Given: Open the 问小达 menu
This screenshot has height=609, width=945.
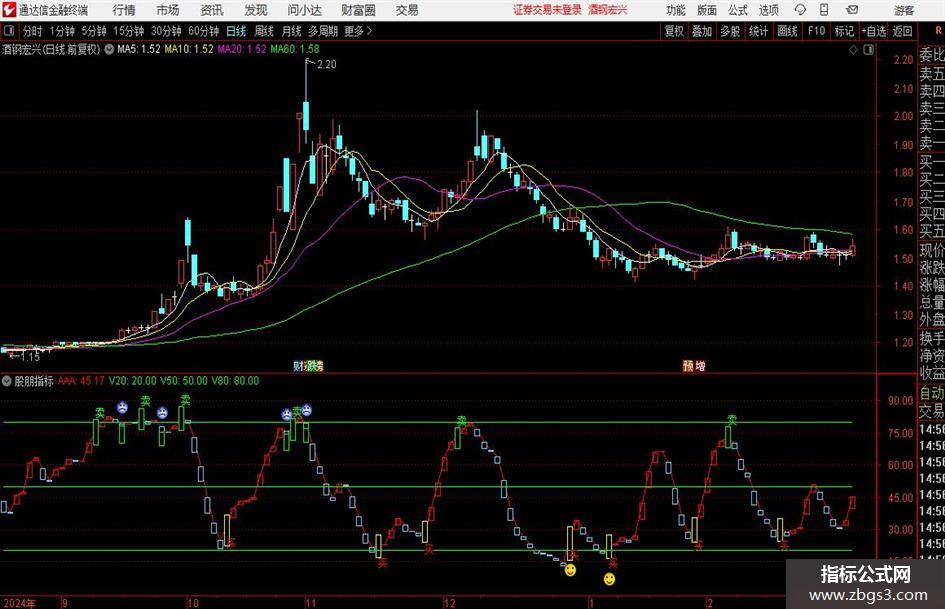Looking at the screenshot, I should [x=304, y=10].
